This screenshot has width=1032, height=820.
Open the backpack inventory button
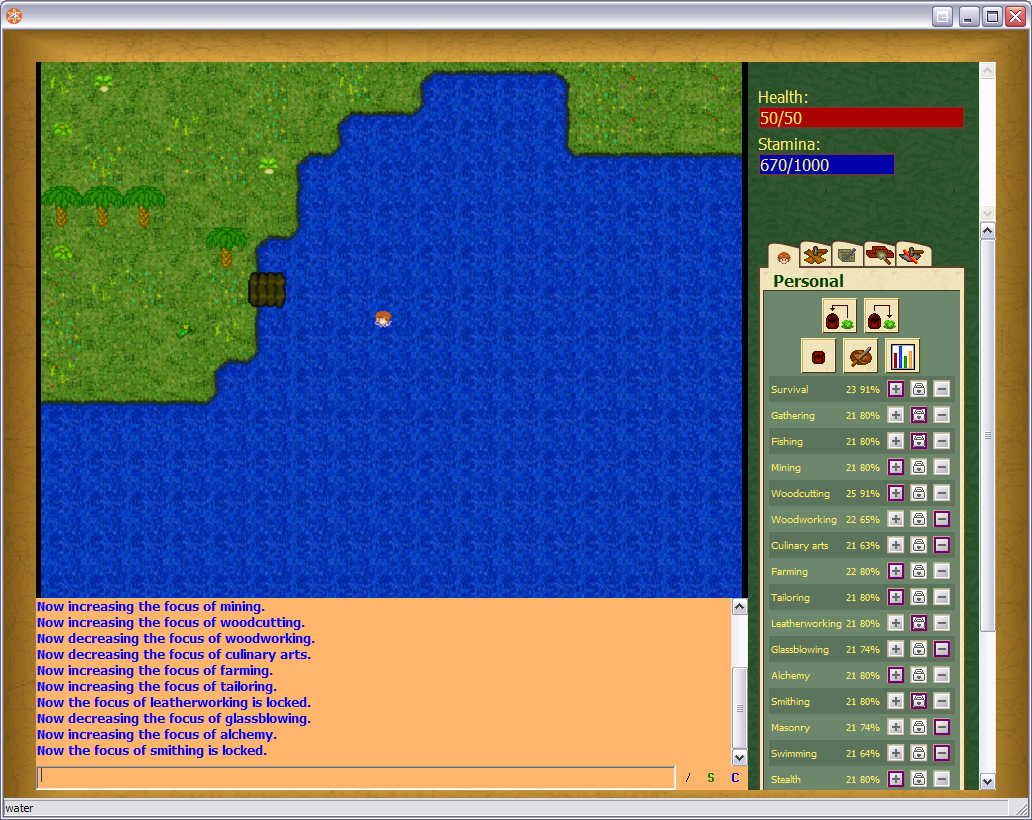click(x=818, y=357)
